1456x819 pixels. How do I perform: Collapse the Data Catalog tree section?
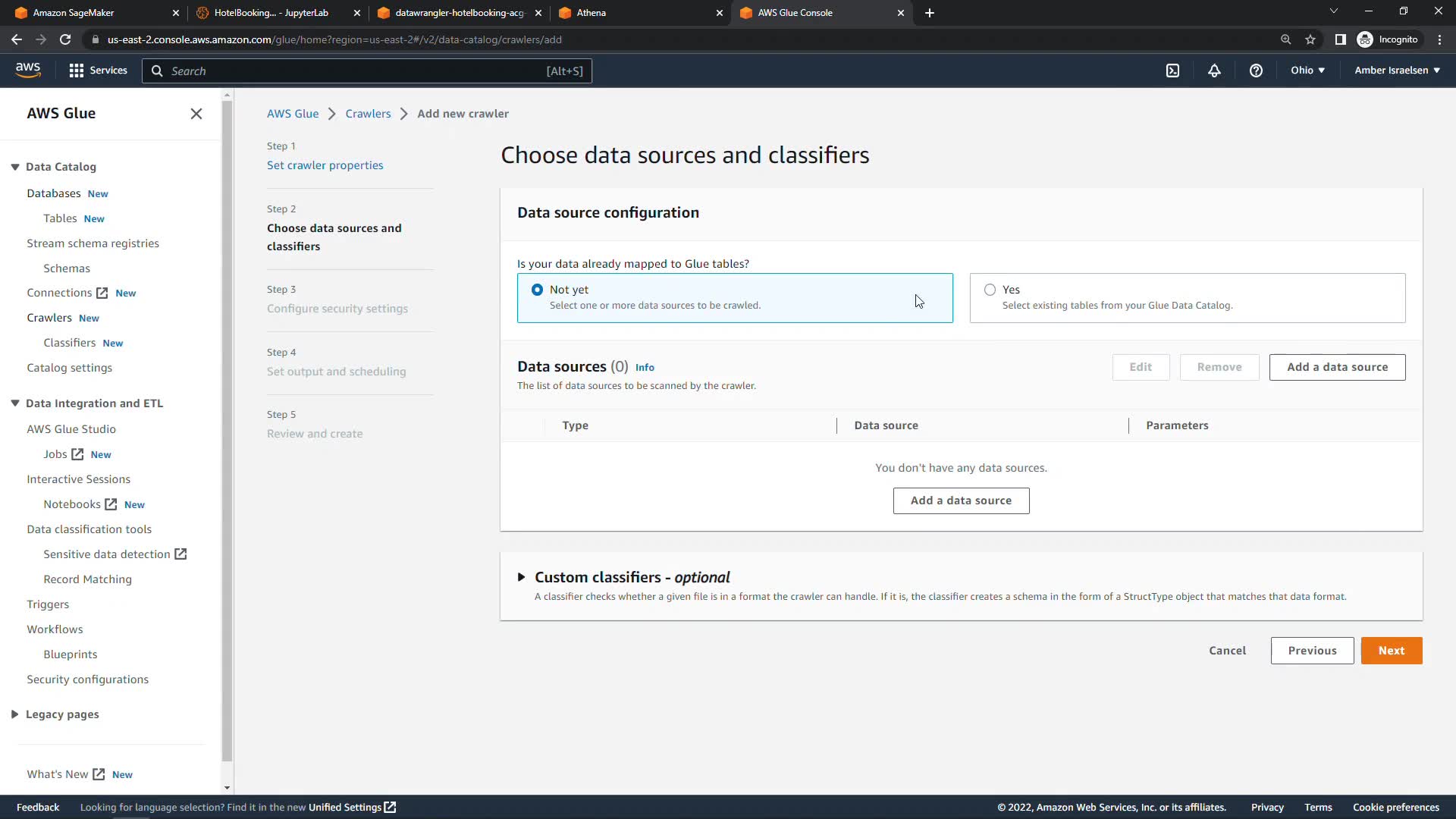pyautogui.click(x=15, y=167)
